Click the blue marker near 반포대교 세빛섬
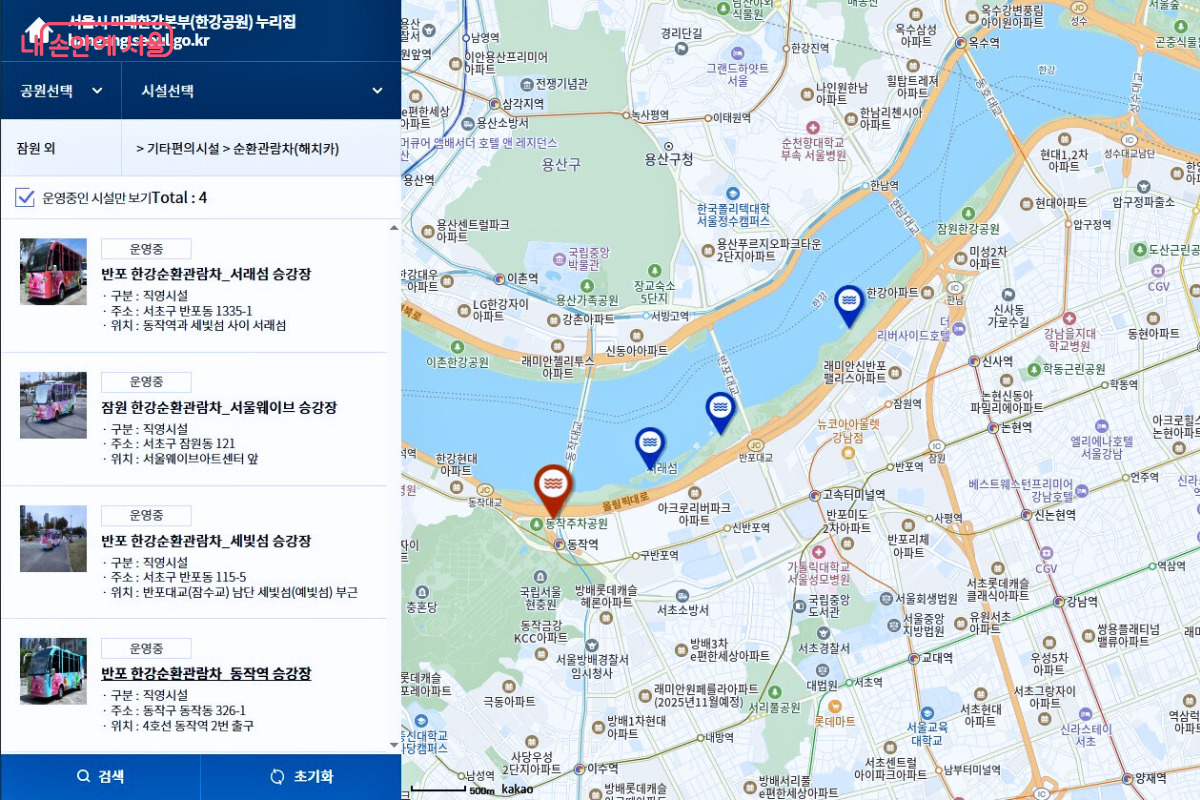1200x800 pixels. point(720,409)
